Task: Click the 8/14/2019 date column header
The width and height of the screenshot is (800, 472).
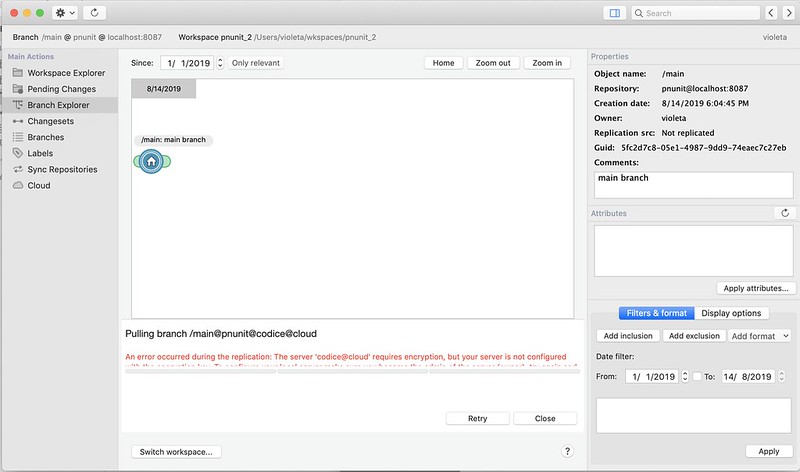Action: 163,89
